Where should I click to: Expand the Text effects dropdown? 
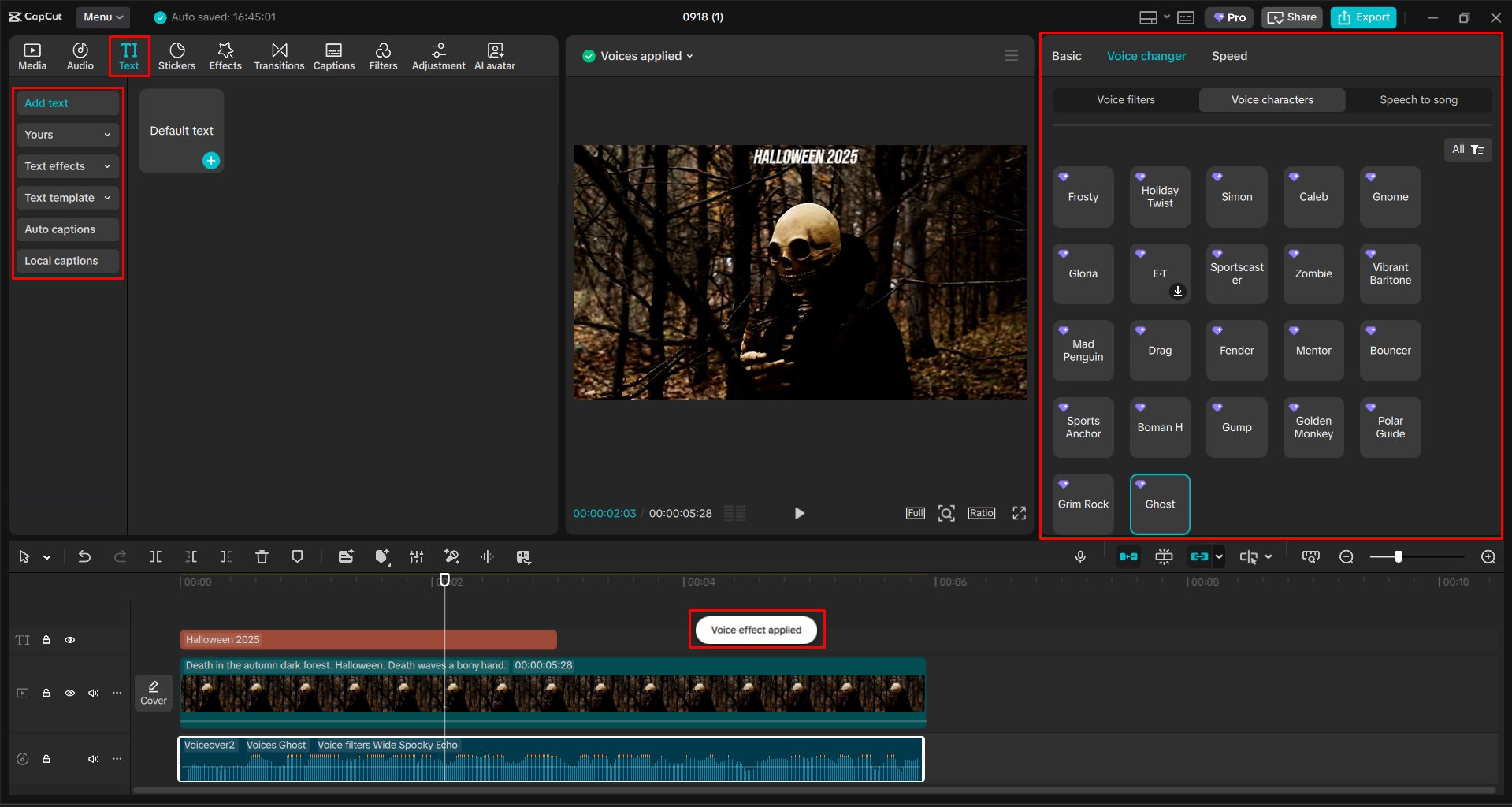pyautogui.click(x=67, y=165)
